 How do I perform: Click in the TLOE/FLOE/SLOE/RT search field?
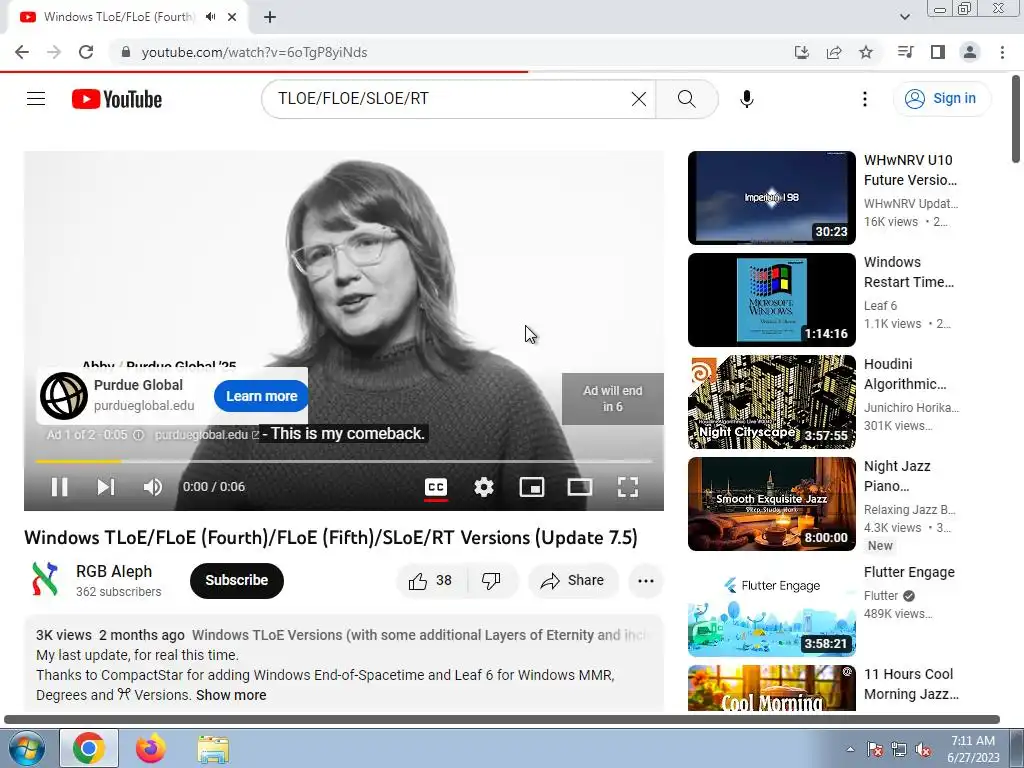click(451, 99)
